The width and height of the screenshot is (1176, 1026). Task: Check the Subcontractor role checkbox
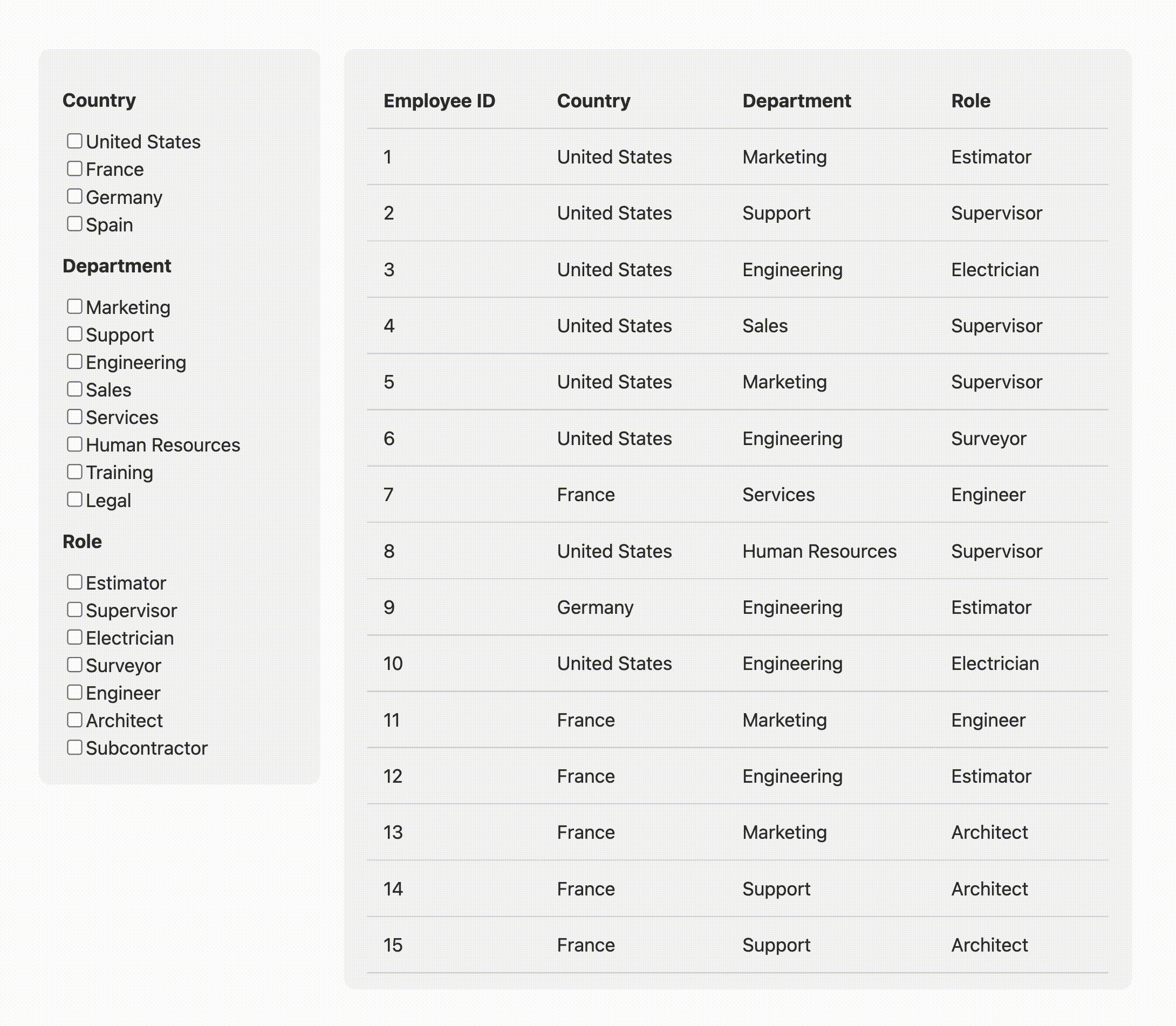click(x=74, y=747)
